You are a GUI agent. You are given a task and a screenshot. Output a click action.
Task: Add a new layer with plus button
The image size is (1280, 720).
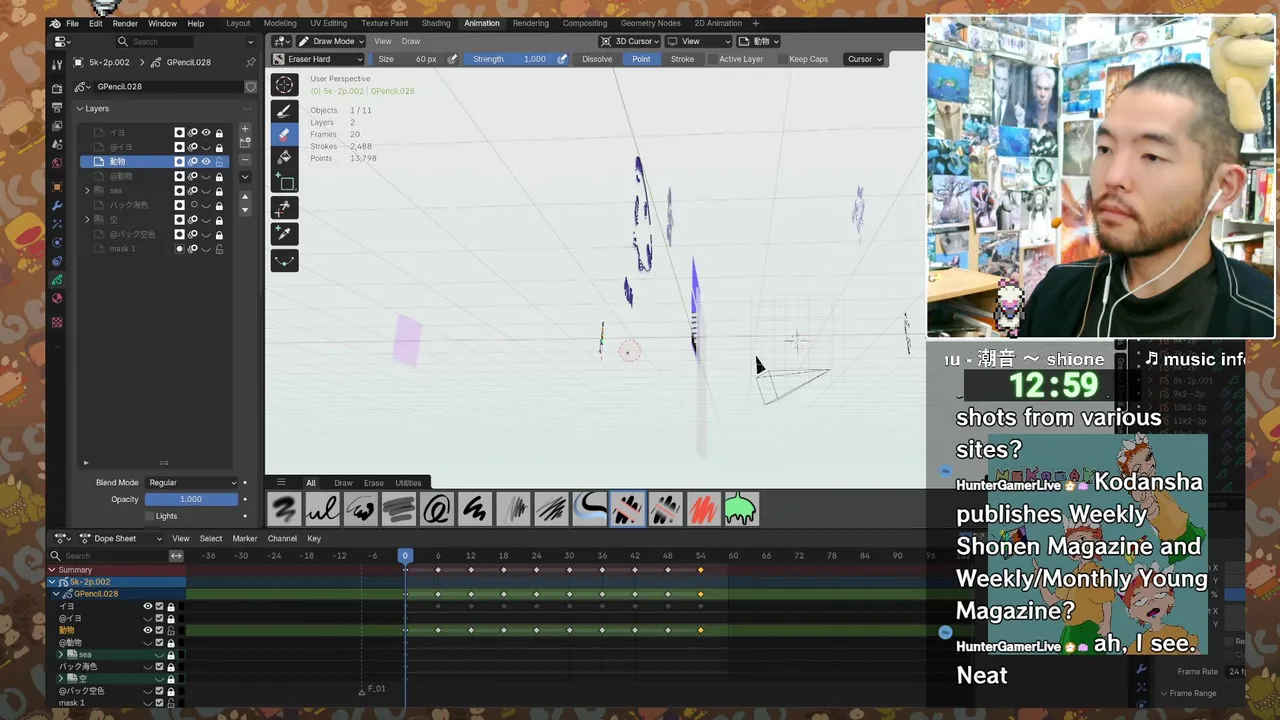(x=245, y=129)
